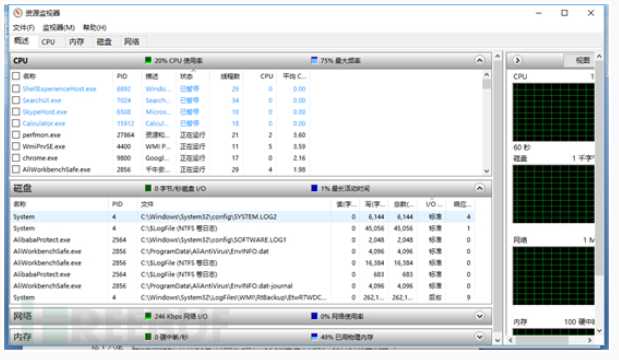Tick the select-all checkbox next to 名称

[x=16, y=76]
